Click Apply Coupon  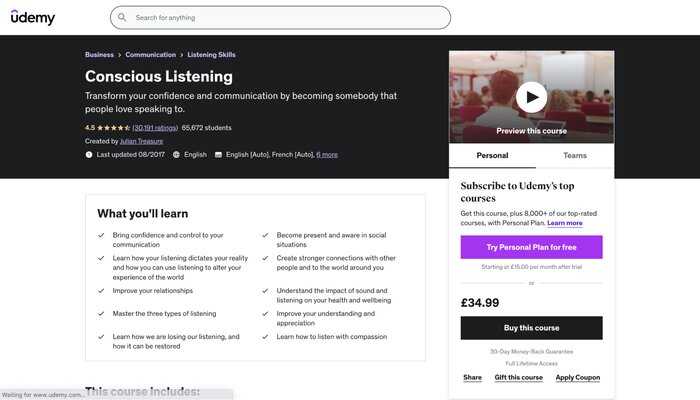tap(578, 377)
